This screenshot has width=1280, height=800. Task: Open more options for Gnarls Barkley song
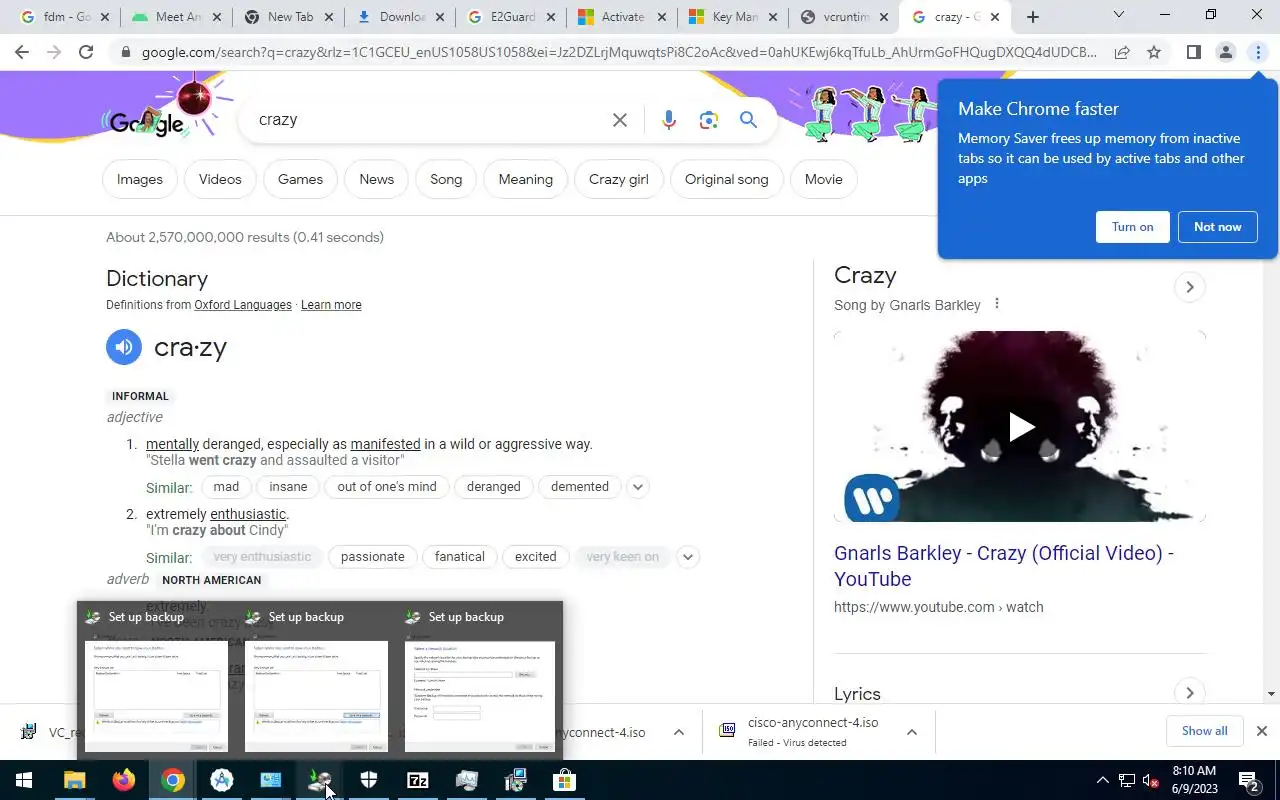coord(996,304)
